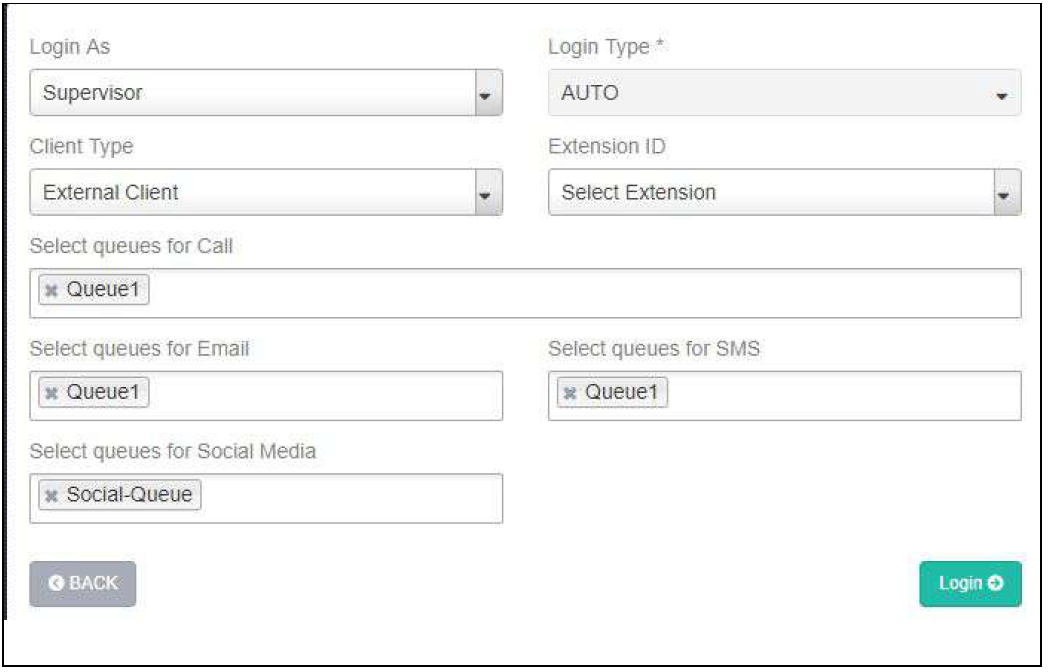The width and height of the screenshot is (1049, 672).
Task: Select the Supervisor combo box text
Action: pyautogui.click(x=250, y=94)
